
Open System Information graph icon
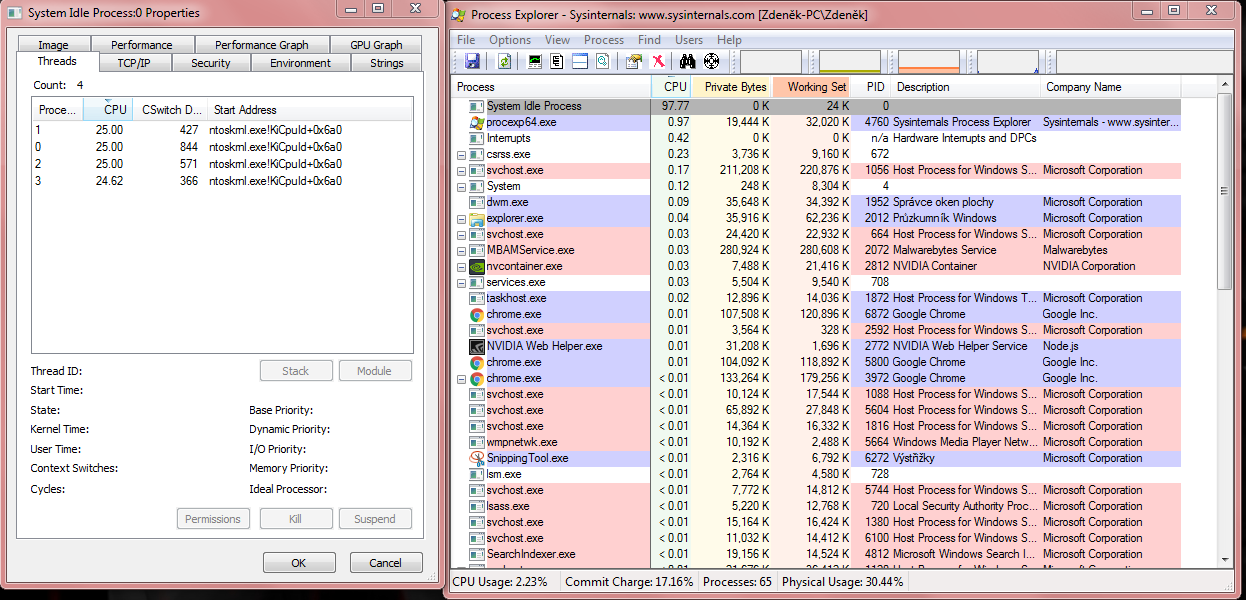tap(535, 62)
